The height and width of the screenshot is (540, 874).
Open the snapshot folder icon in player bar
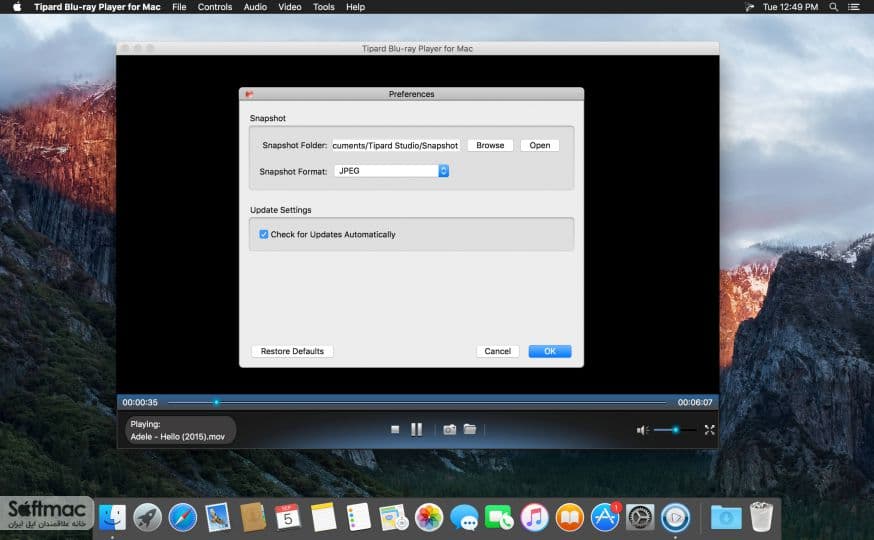coord(470,429)
